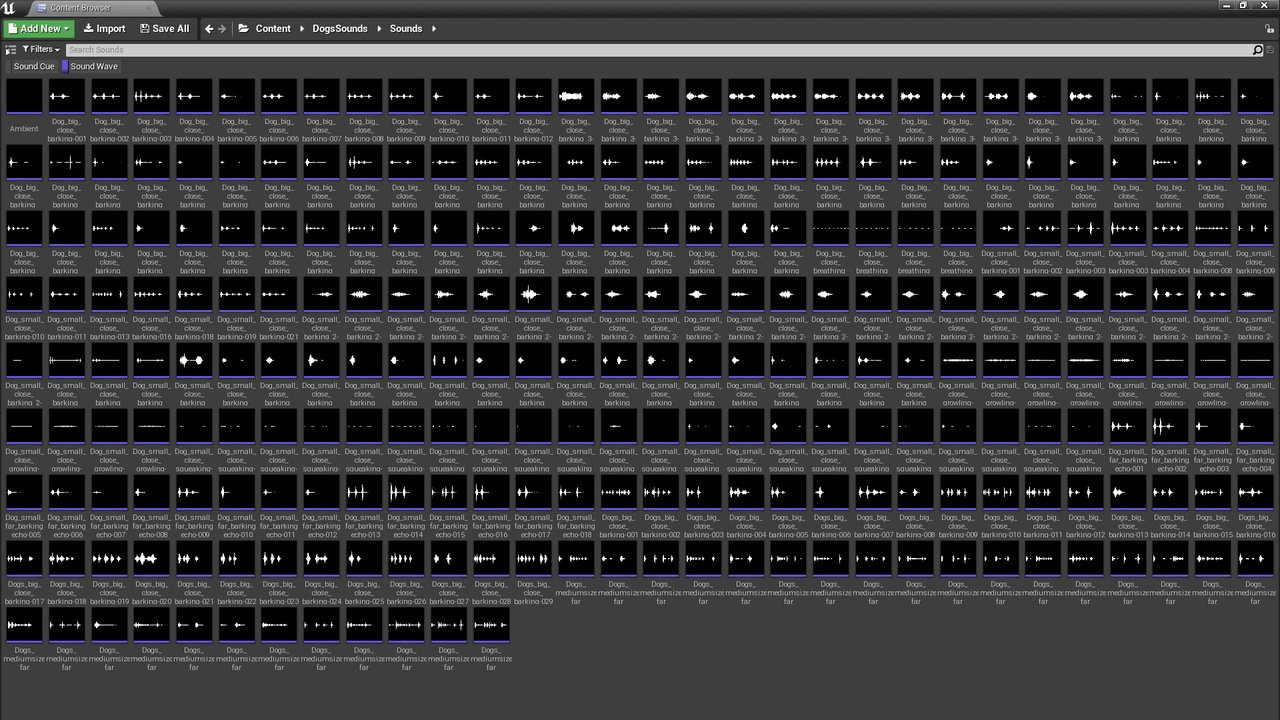This screenshot has height=720, width=1280.
Task: Select Dogs_big_close_barking-016 sound wave
Action: [x=1255, y=504]
